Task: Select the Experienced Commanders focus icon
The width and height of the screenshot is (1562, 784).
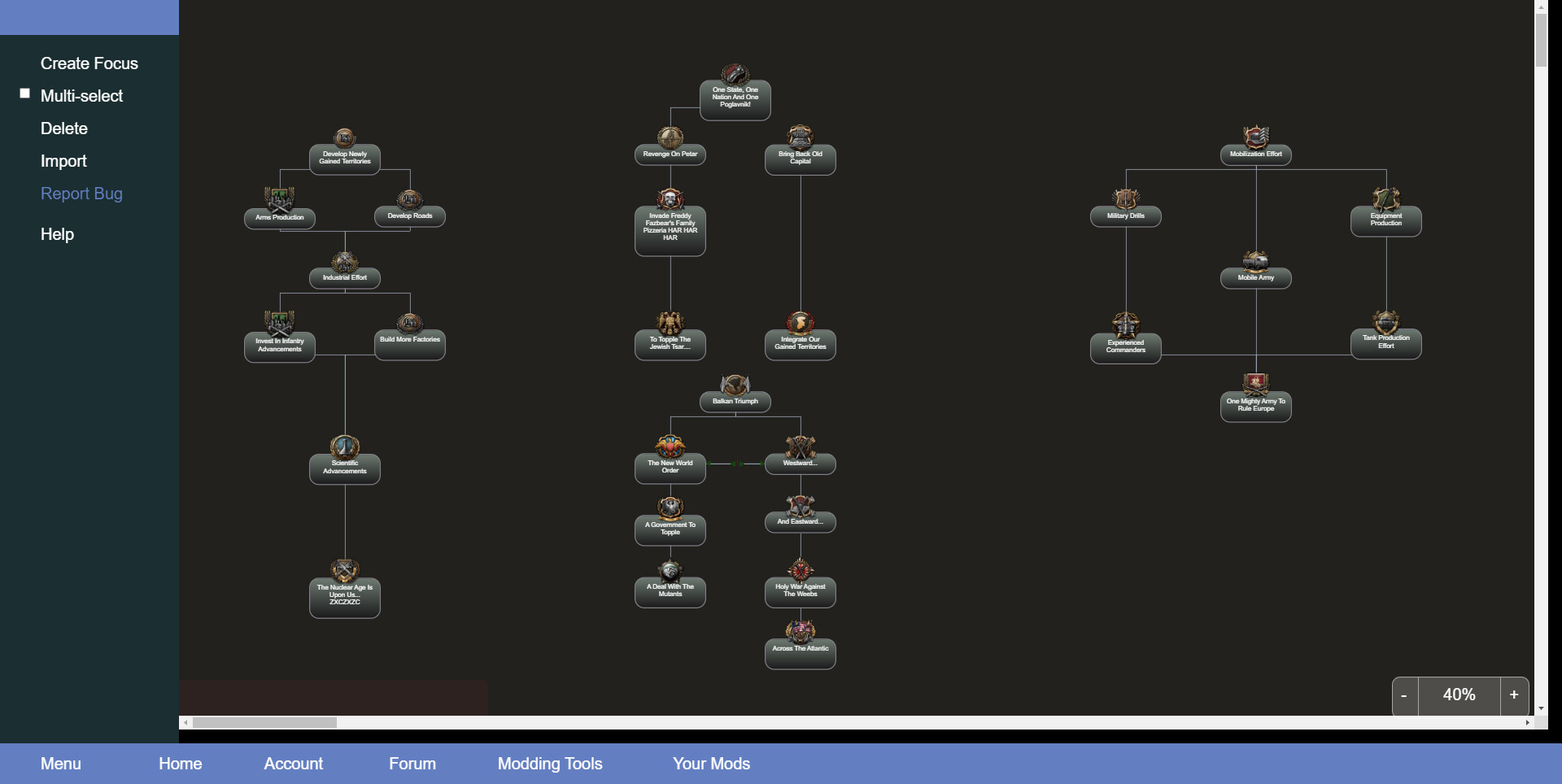Action: point(1125,325)
